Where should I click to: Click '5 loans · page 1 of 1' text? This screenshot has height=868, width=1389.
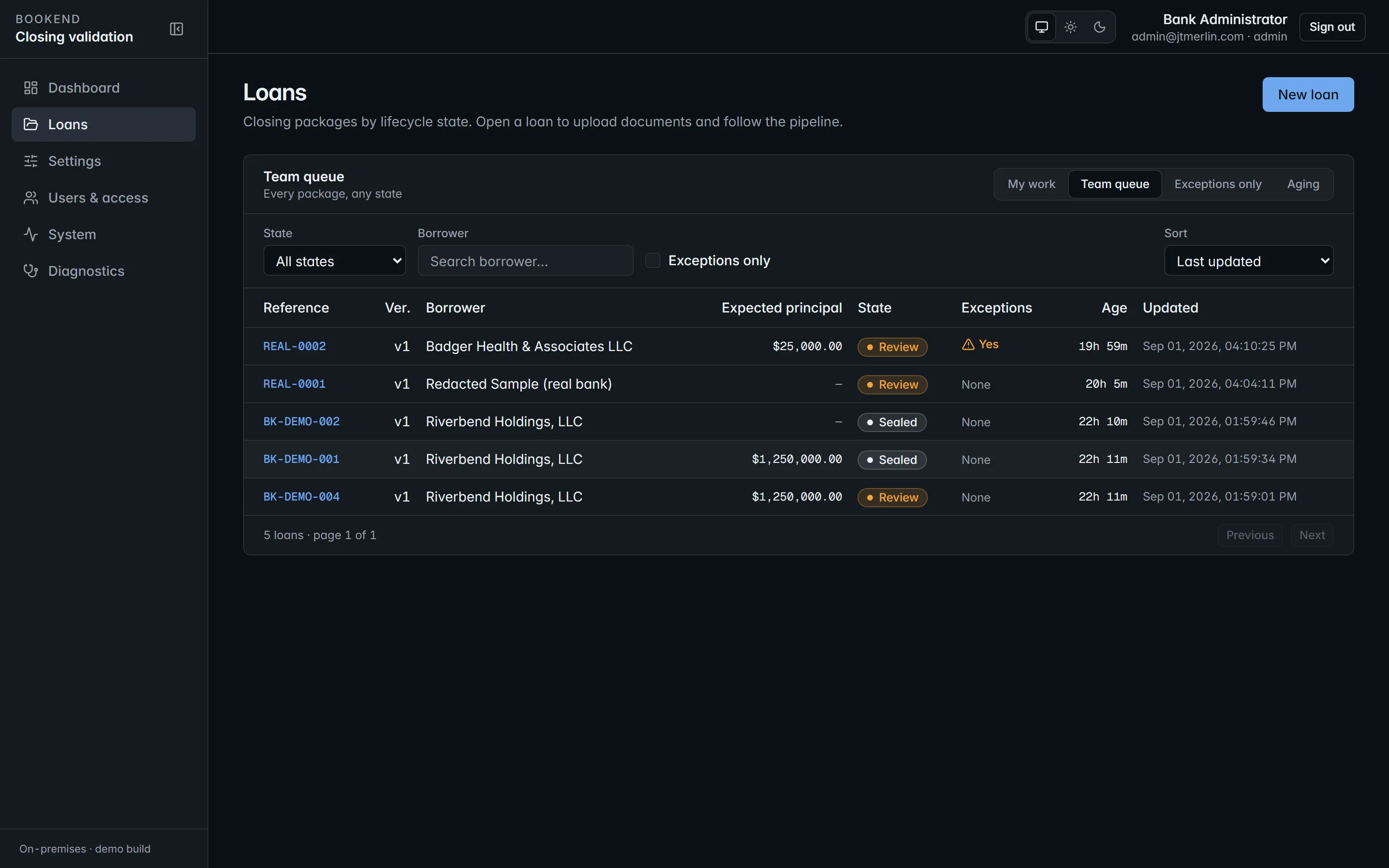pyautogui.click(x=320, y=535)
